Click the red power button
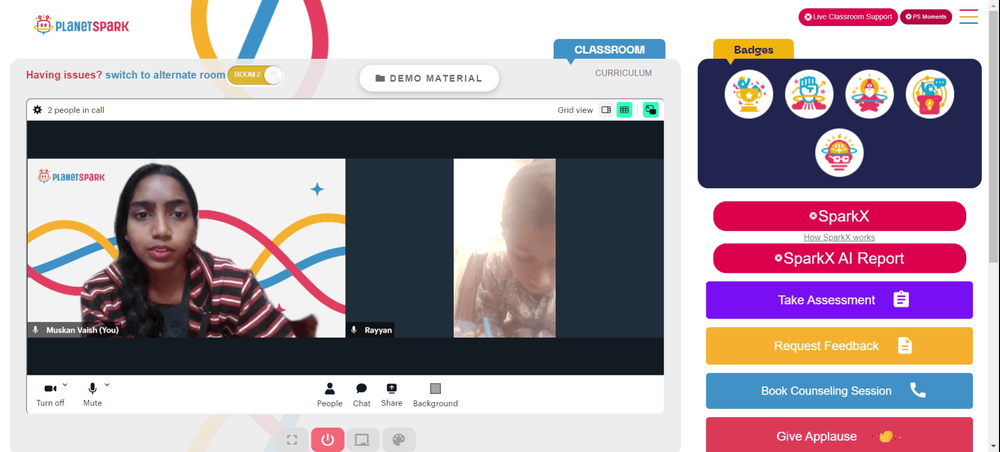Image resolution: width=1000 pixels, height=452 pixels. (328, 440)
